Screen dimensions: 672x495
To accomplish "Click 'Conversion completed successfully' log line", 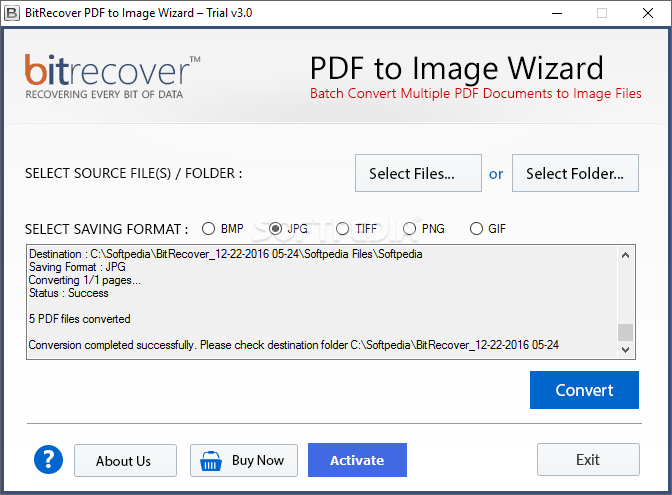I will 294,345.
